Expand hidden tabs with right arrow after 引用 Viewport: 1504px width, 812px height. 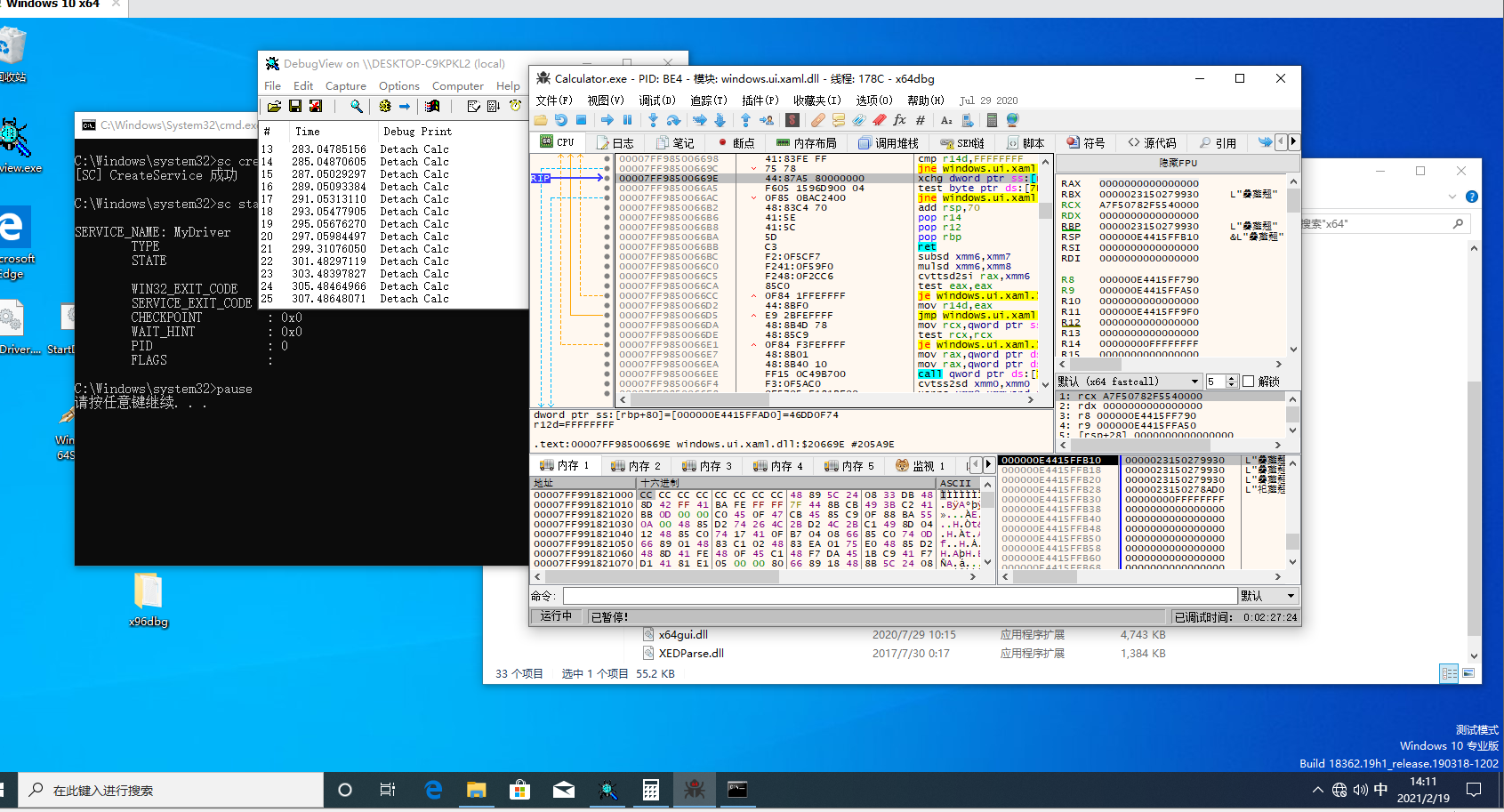[x=1293, y=141]
